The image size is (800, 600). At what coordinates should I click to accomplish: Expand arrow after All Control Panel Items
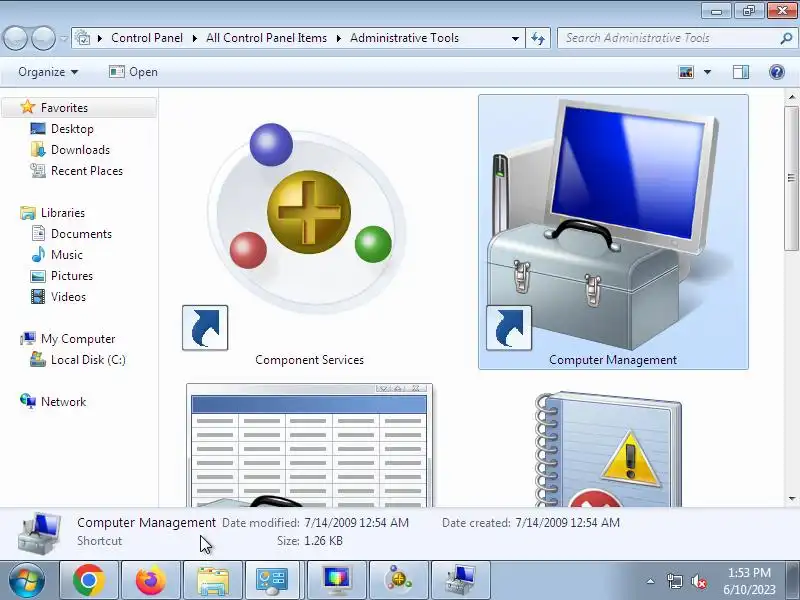pos(338,38)
